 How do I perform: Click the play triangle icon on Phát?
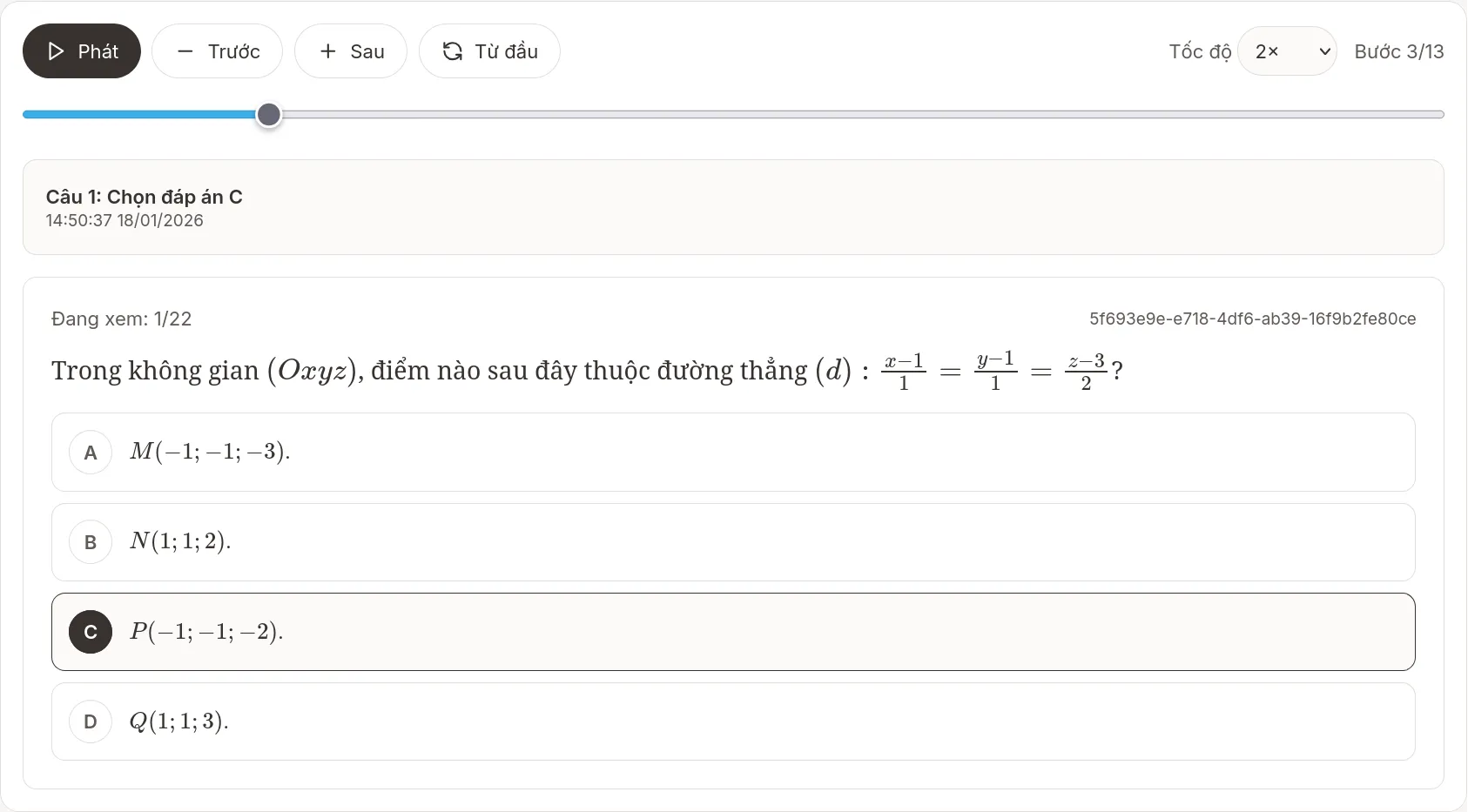click(56, 51)
